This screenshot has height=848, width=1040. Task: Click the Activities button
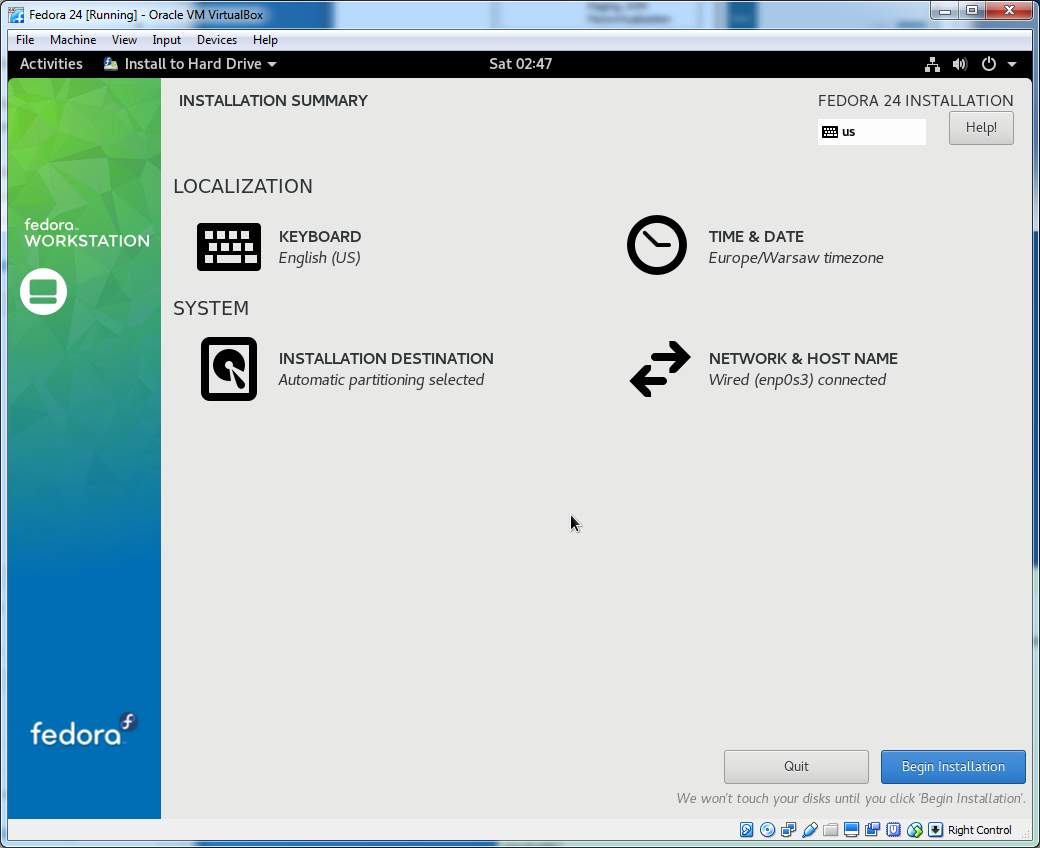pyautogui.click(x=51, y=64)
